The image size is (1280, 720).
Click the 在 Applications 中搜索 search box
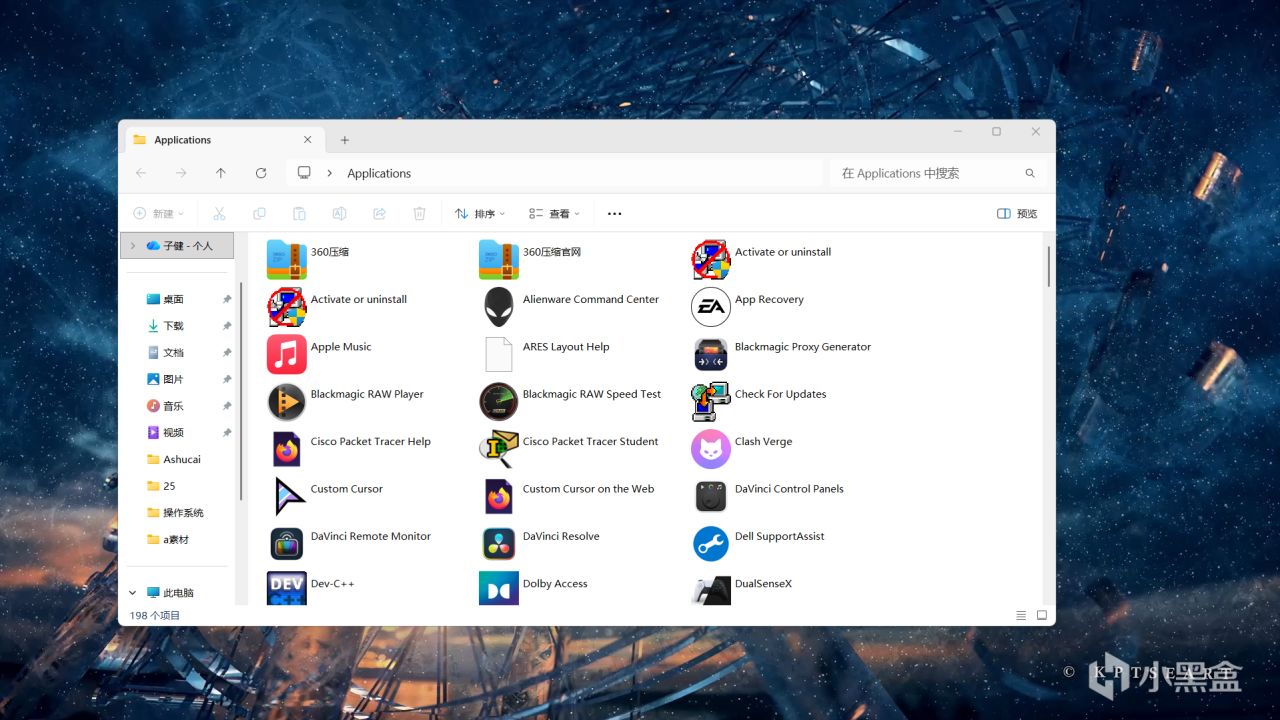(938, 173)
